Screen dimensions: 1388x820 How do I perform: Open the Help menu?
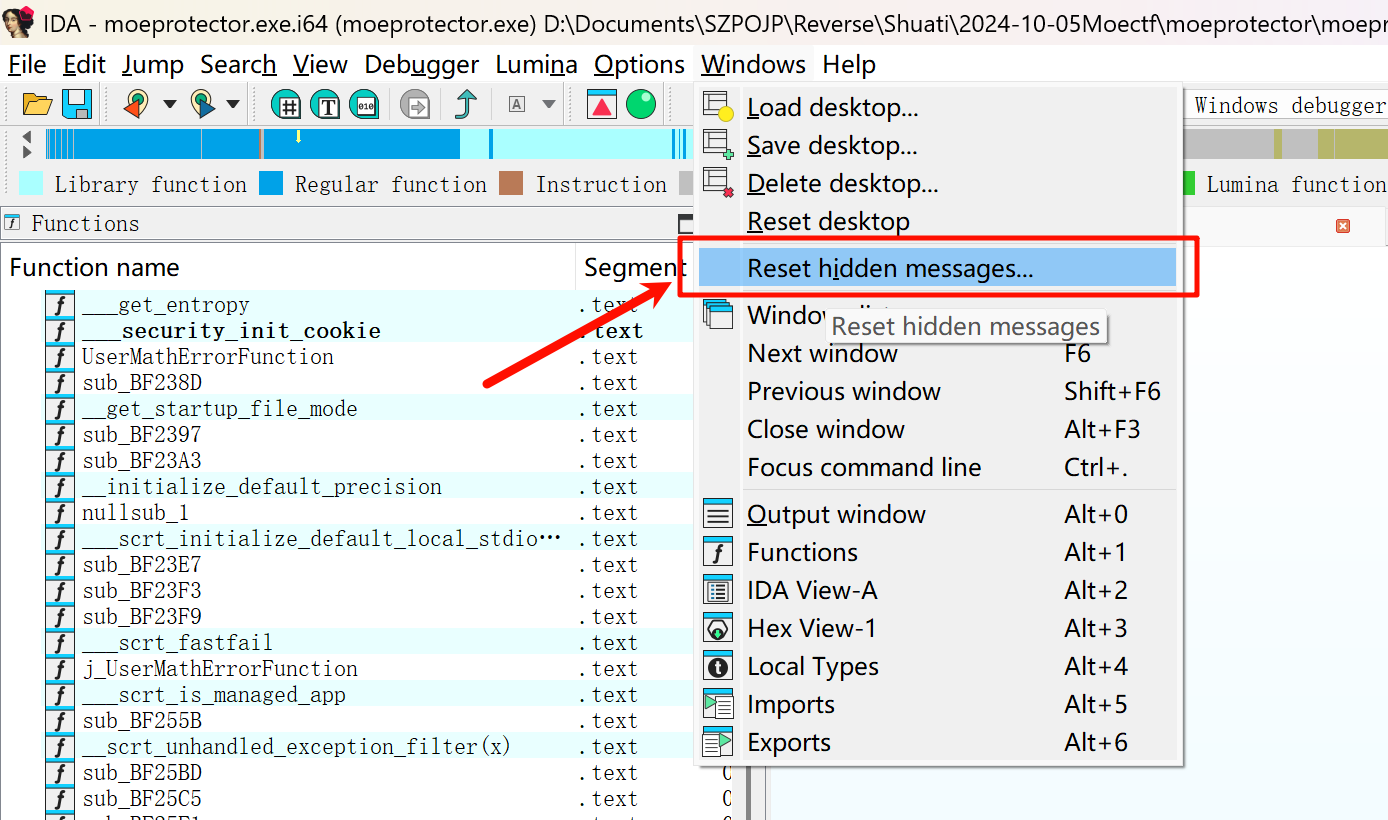[849, 65]
